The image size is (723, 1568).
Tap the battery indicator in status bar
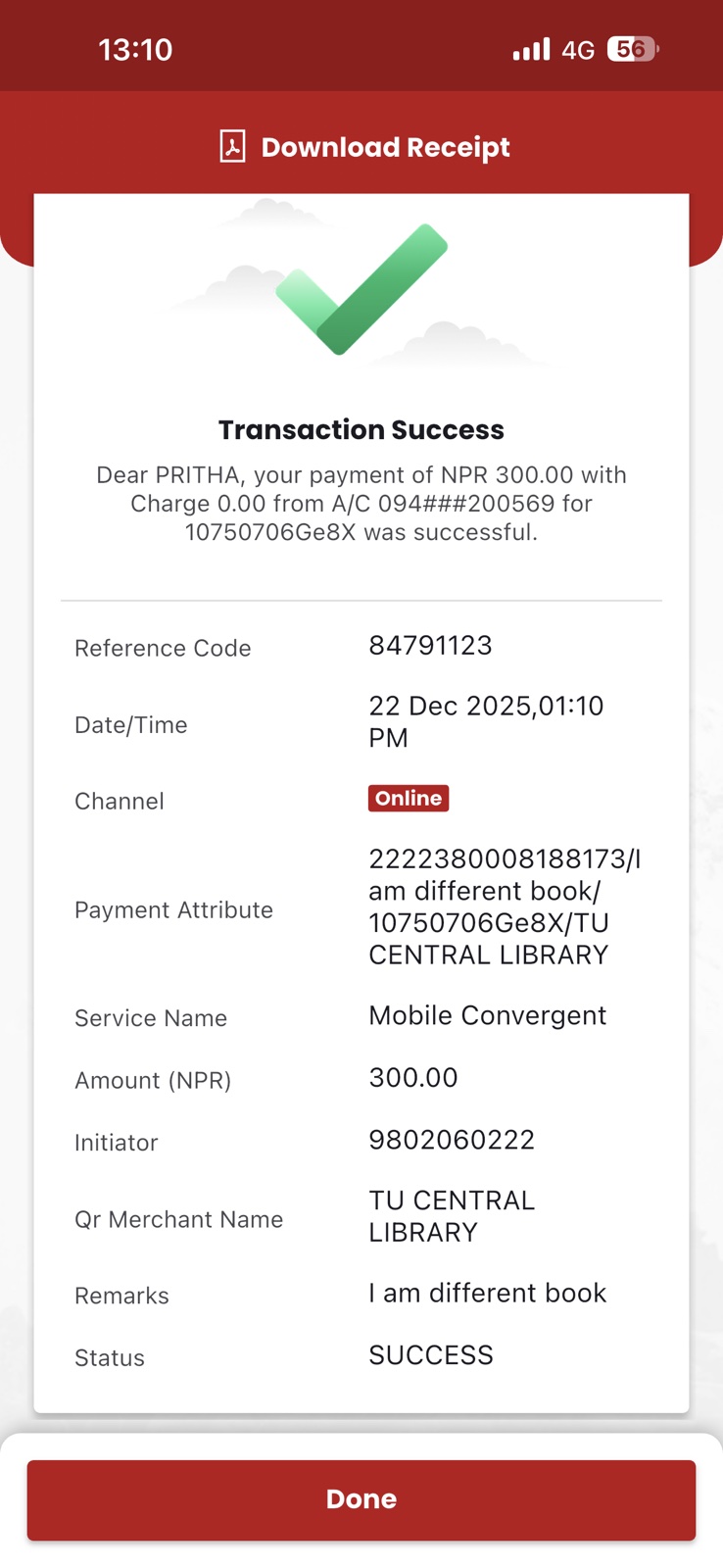coord(633,49)
